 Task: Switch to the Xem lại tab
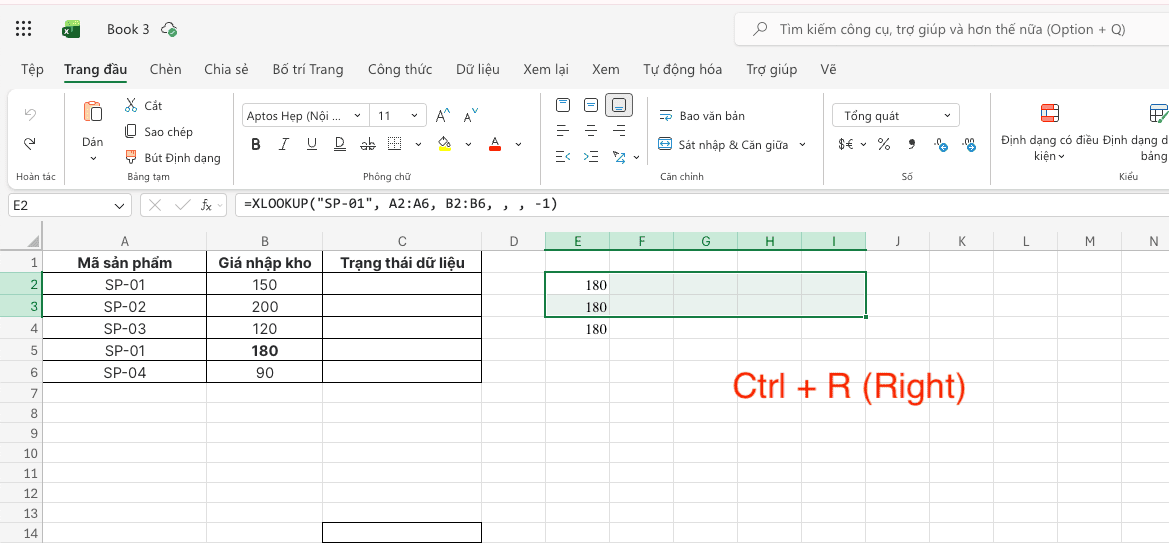coord(546,69)
